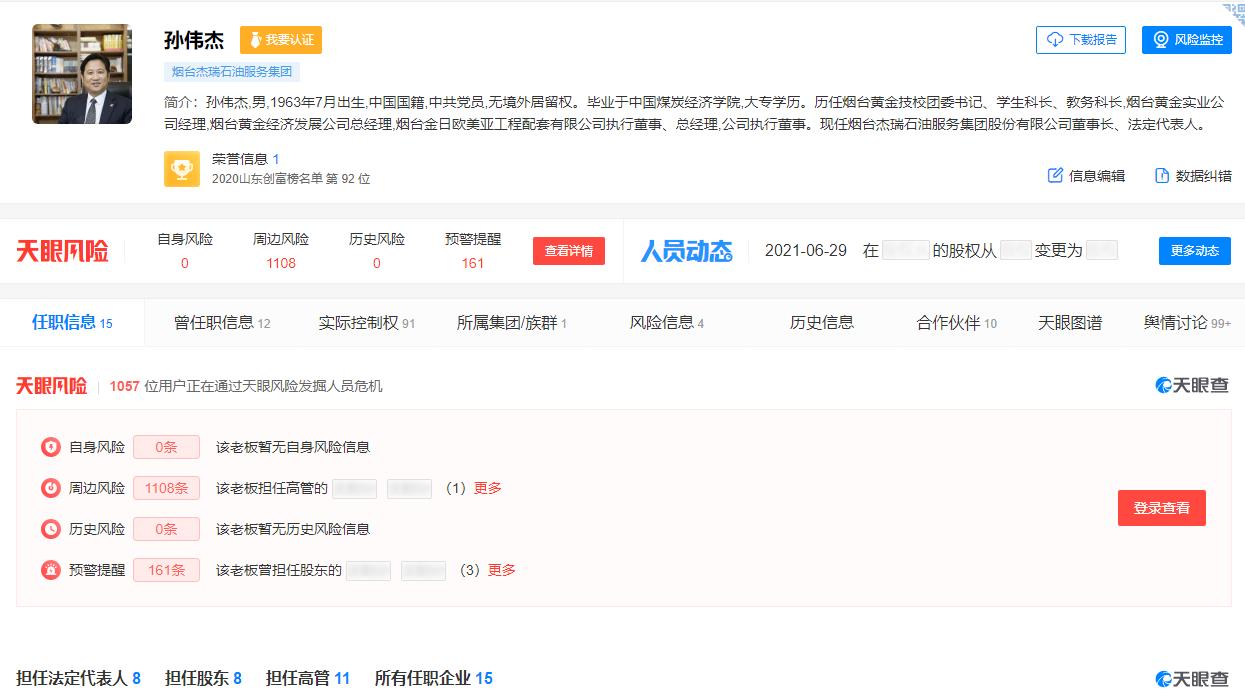The image size is (1245, 700).
Task: Select 担任法定代表人 8 sub-tab
Action: [78, 678]
